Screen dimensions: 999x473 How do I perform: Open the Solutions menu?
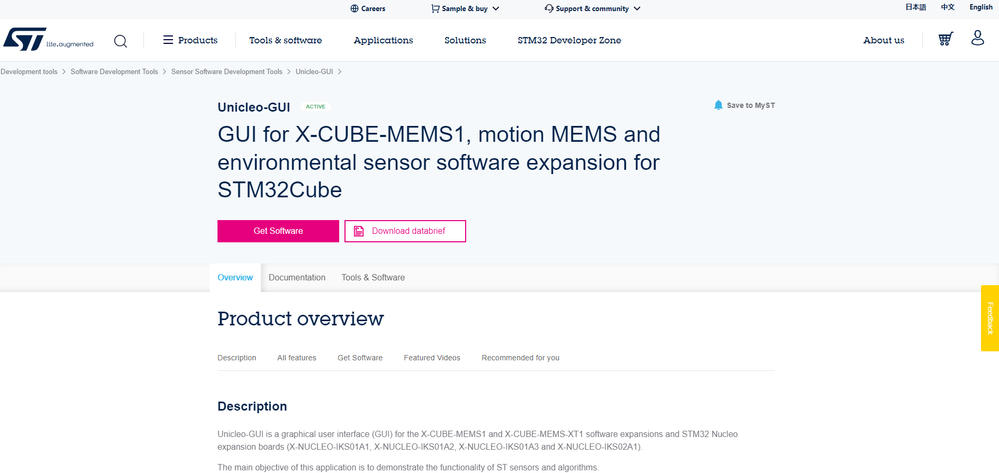point(465,40)
